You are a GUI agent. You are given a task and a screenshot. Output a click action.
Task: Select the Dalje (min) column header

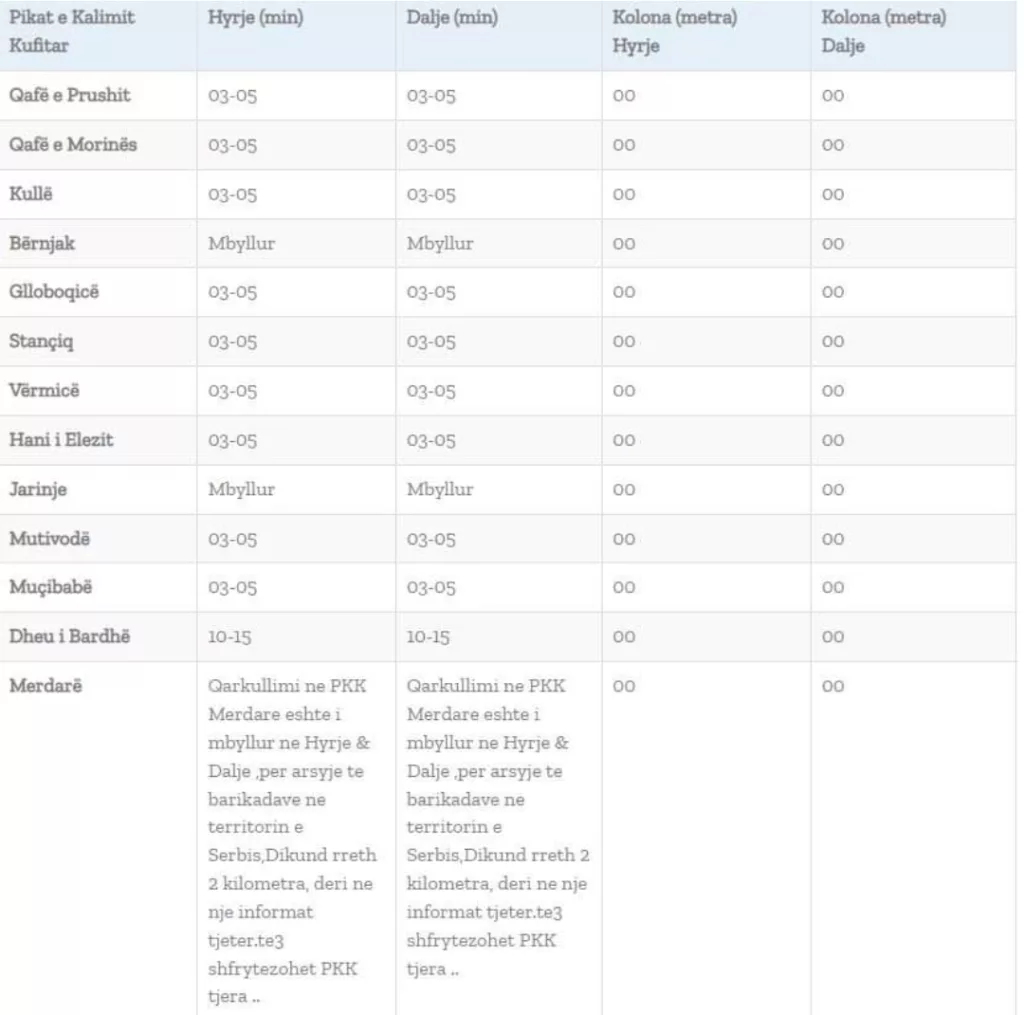tap(452, 18)
